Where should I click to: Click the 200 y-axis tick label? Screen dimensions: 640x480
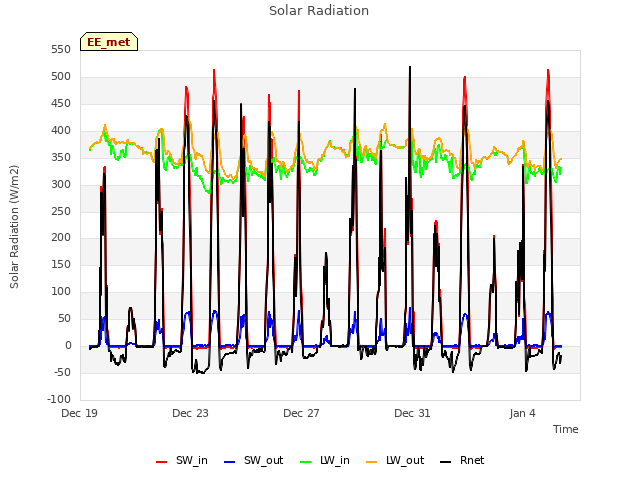[61, 238]
